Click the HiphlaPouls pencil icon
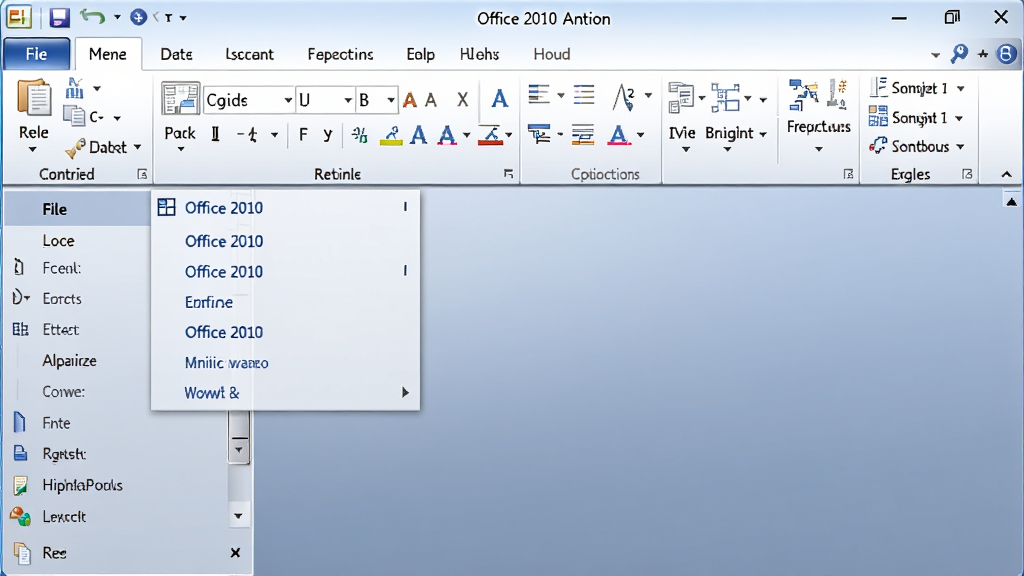1024x576 pixels. [x=20, y=485]
